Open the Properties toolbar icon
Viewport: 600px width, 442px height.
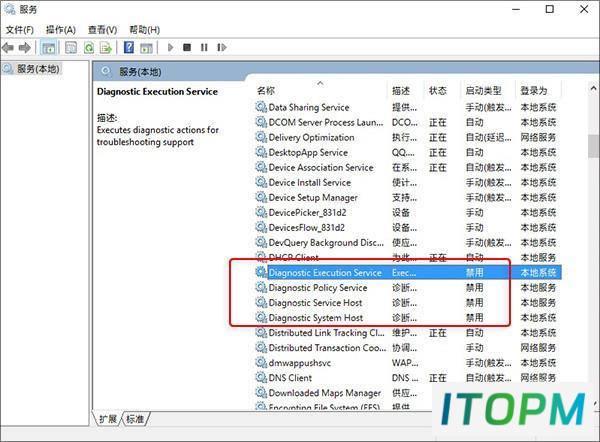[71, 48]
